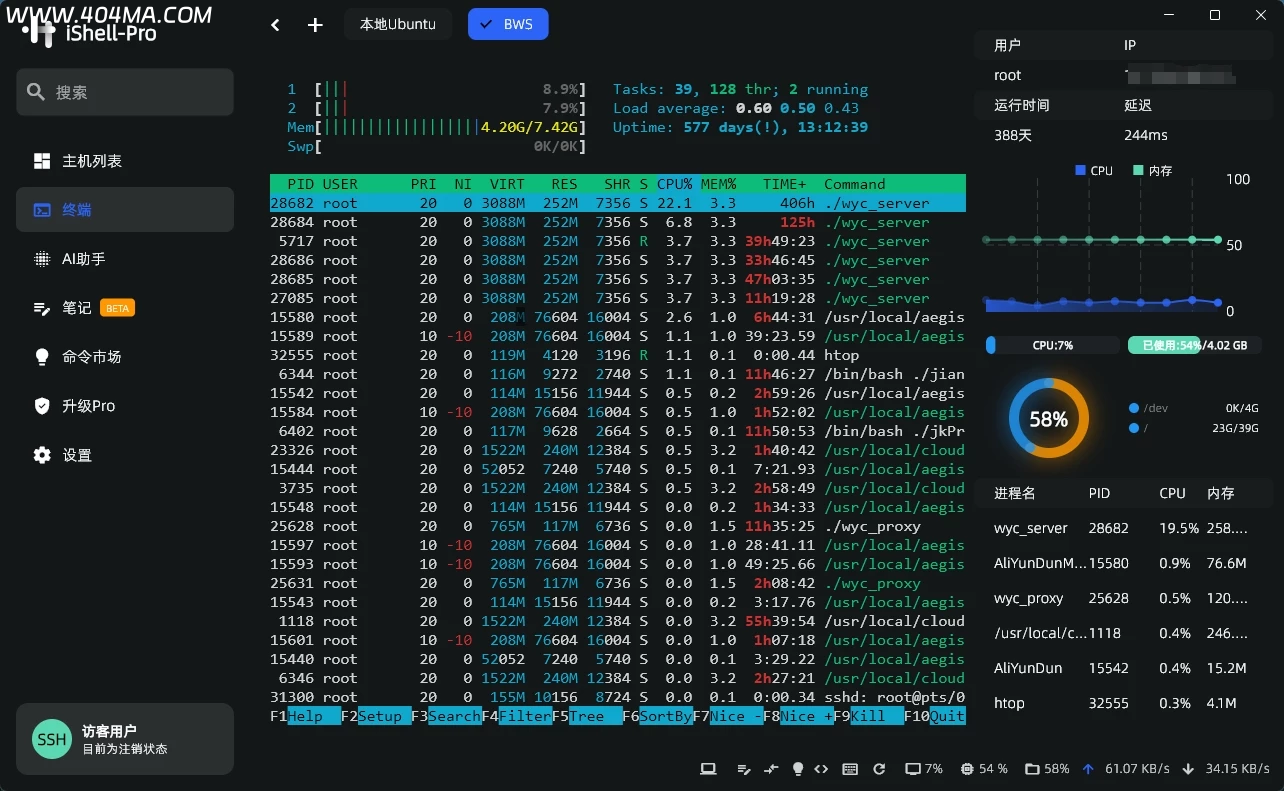Open 命令市场 command market

coord(125,357)
